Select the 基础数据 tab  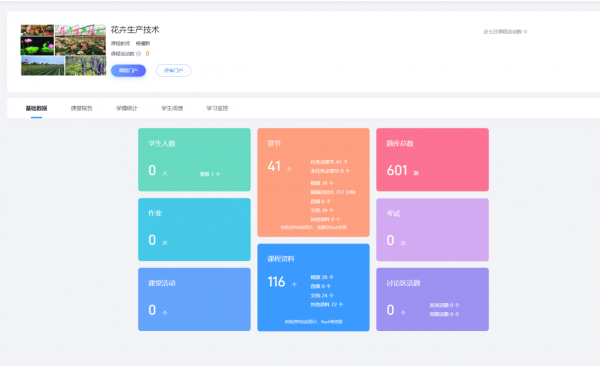pos(36,108)
